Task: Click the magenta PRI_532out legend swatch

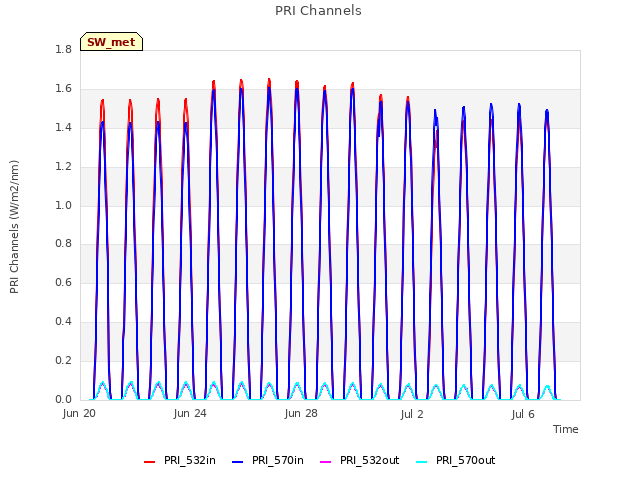Action: [326, 462]
